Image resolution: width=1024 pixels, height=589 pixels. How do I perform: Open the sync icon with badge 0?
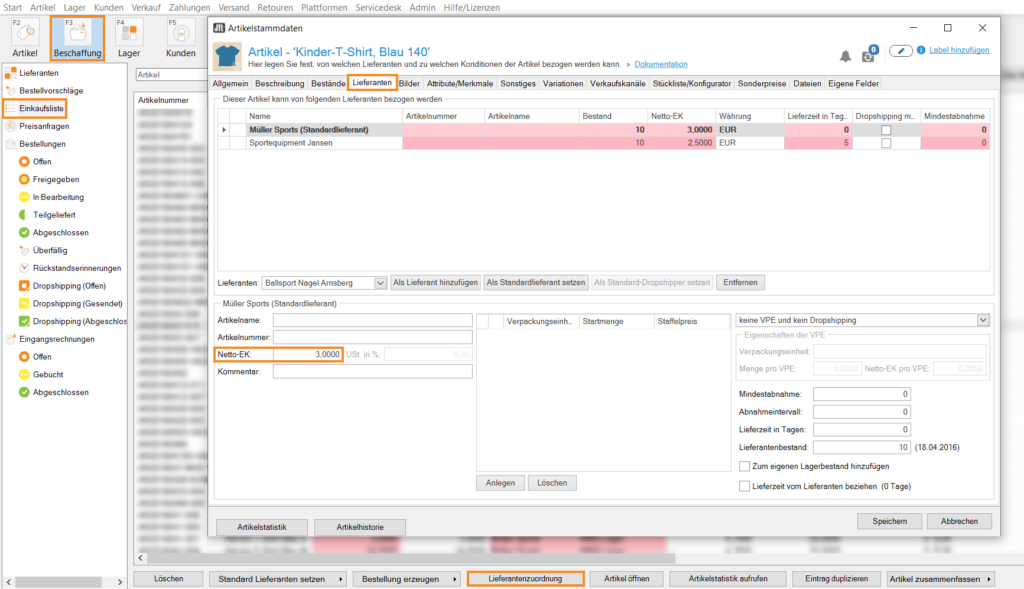[x=869, y=55]
